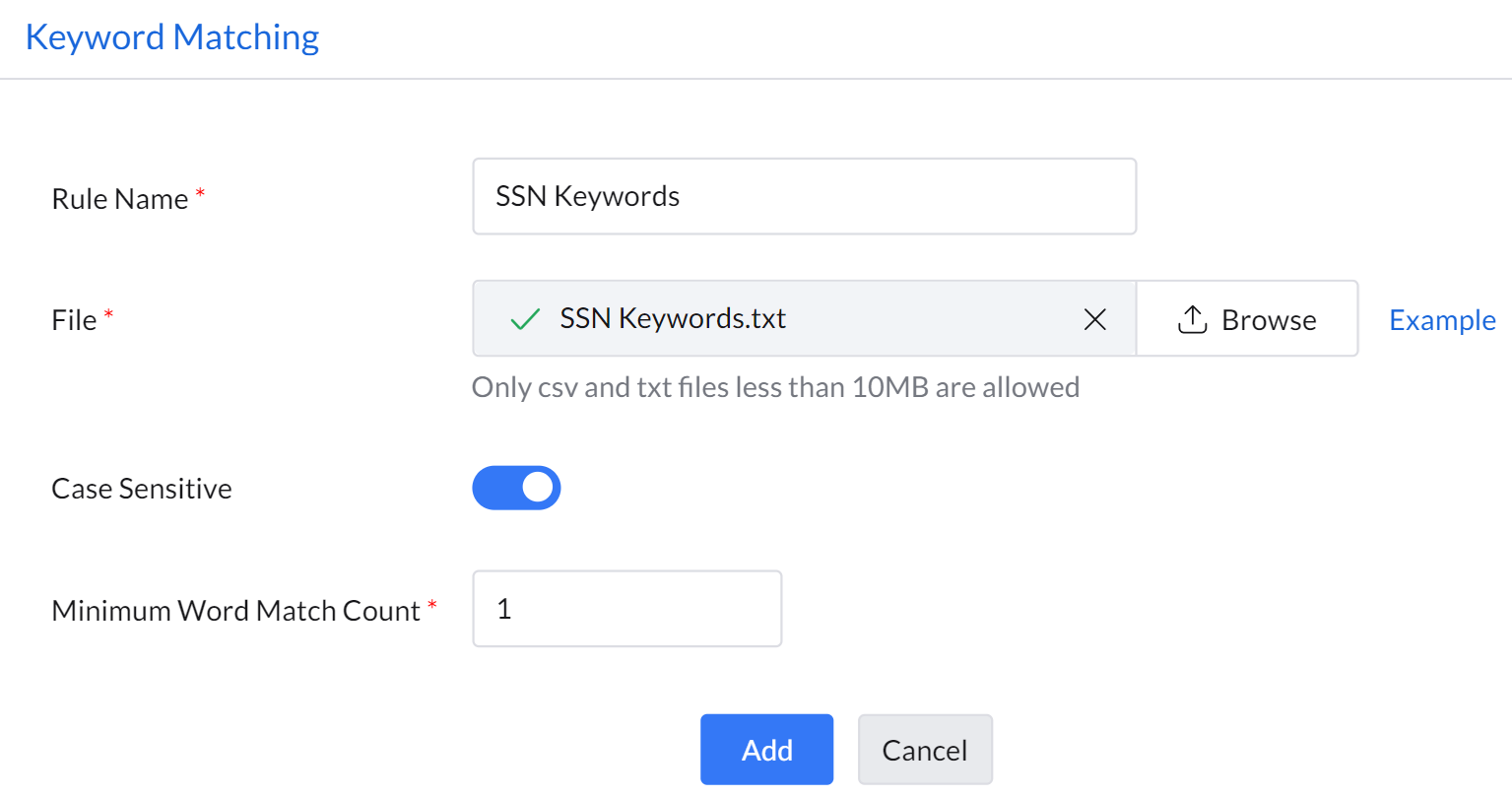Select the SSN Keywords.txt filename text

point(673,319)
